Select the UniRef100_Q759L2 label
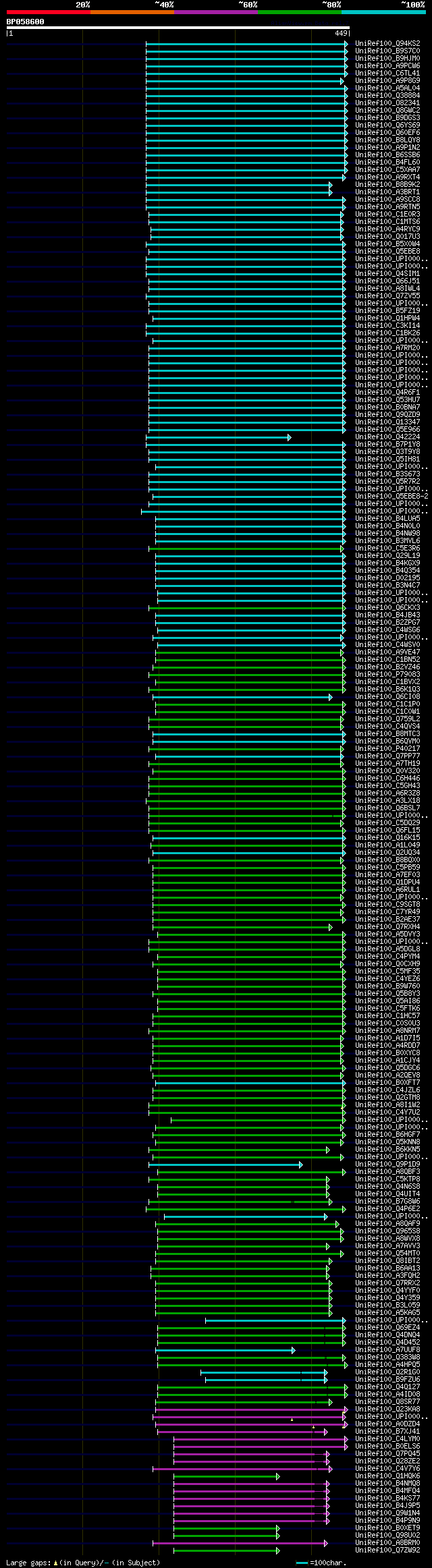 pos(387,719)
